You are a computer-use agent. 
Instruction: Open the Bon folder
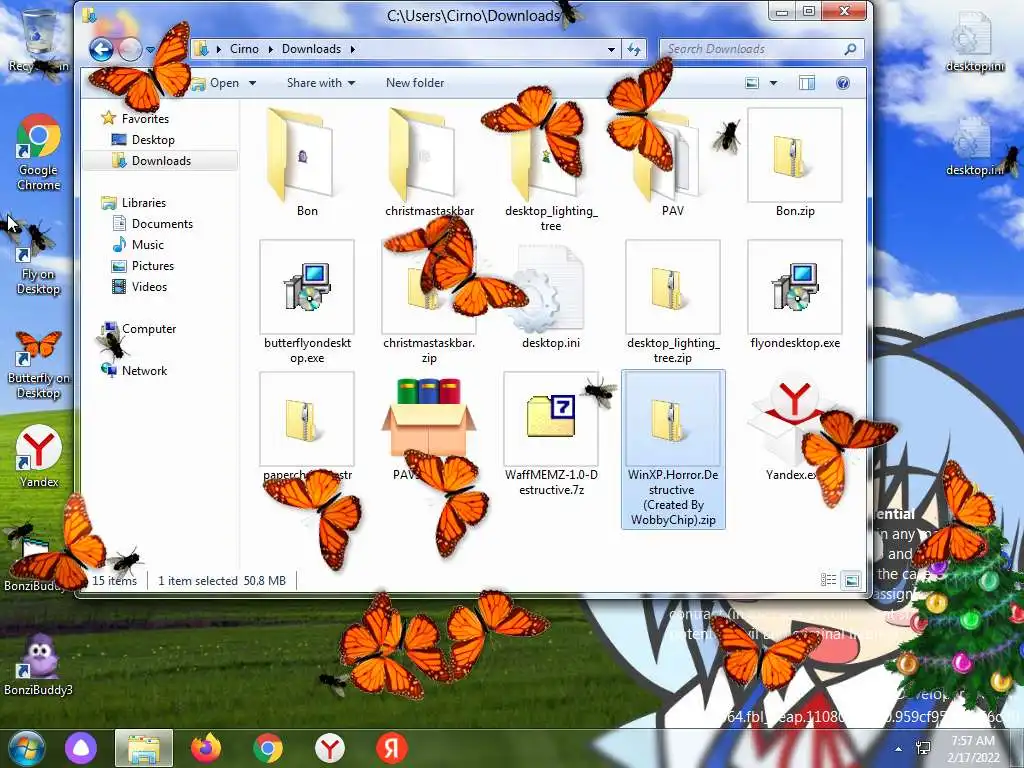306,160
